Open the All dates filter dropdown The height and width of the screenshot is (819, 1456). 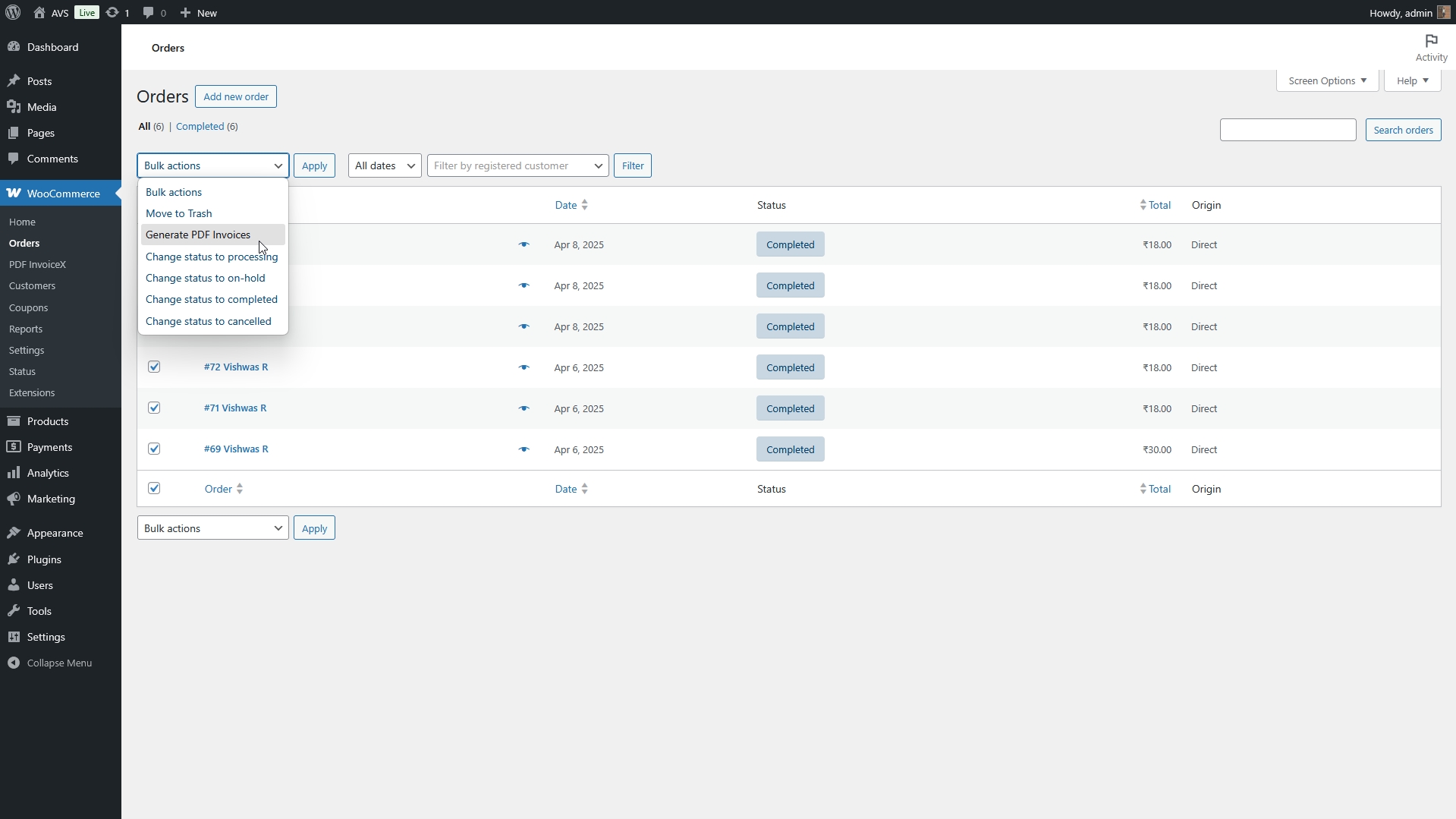tap(385, 165)
